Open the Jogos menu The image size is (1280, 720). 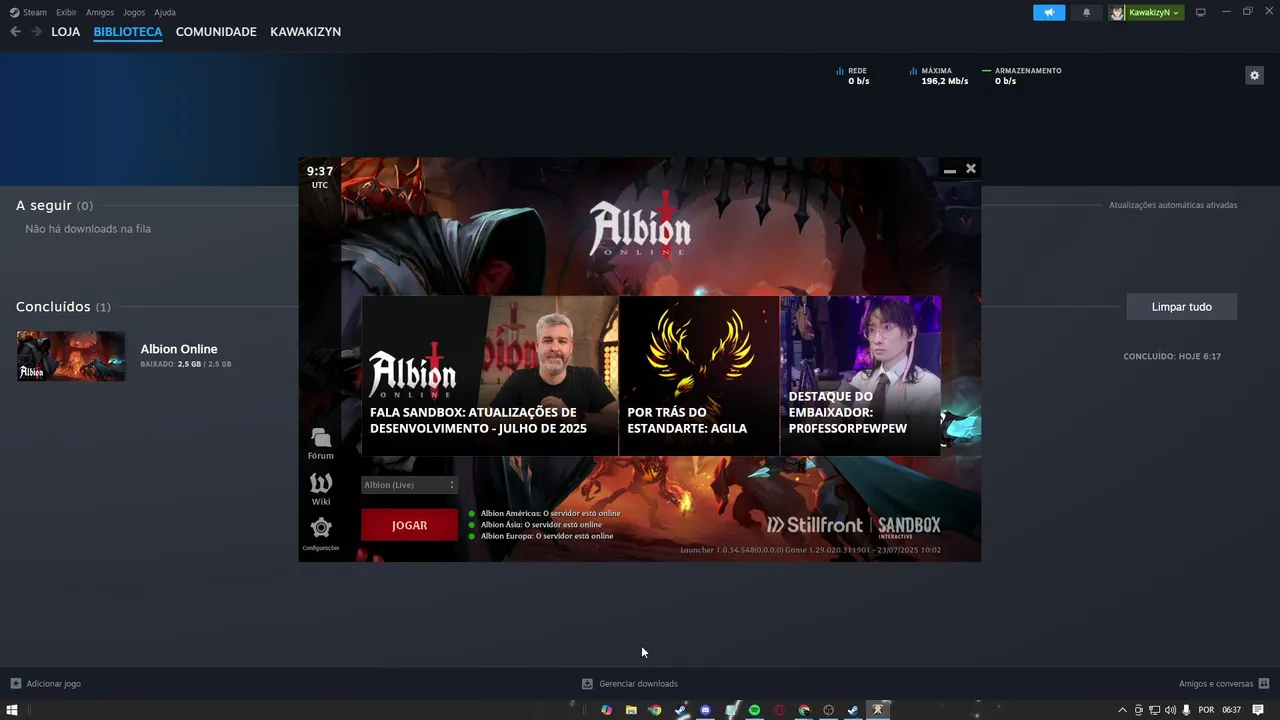(x=134, y=12)
